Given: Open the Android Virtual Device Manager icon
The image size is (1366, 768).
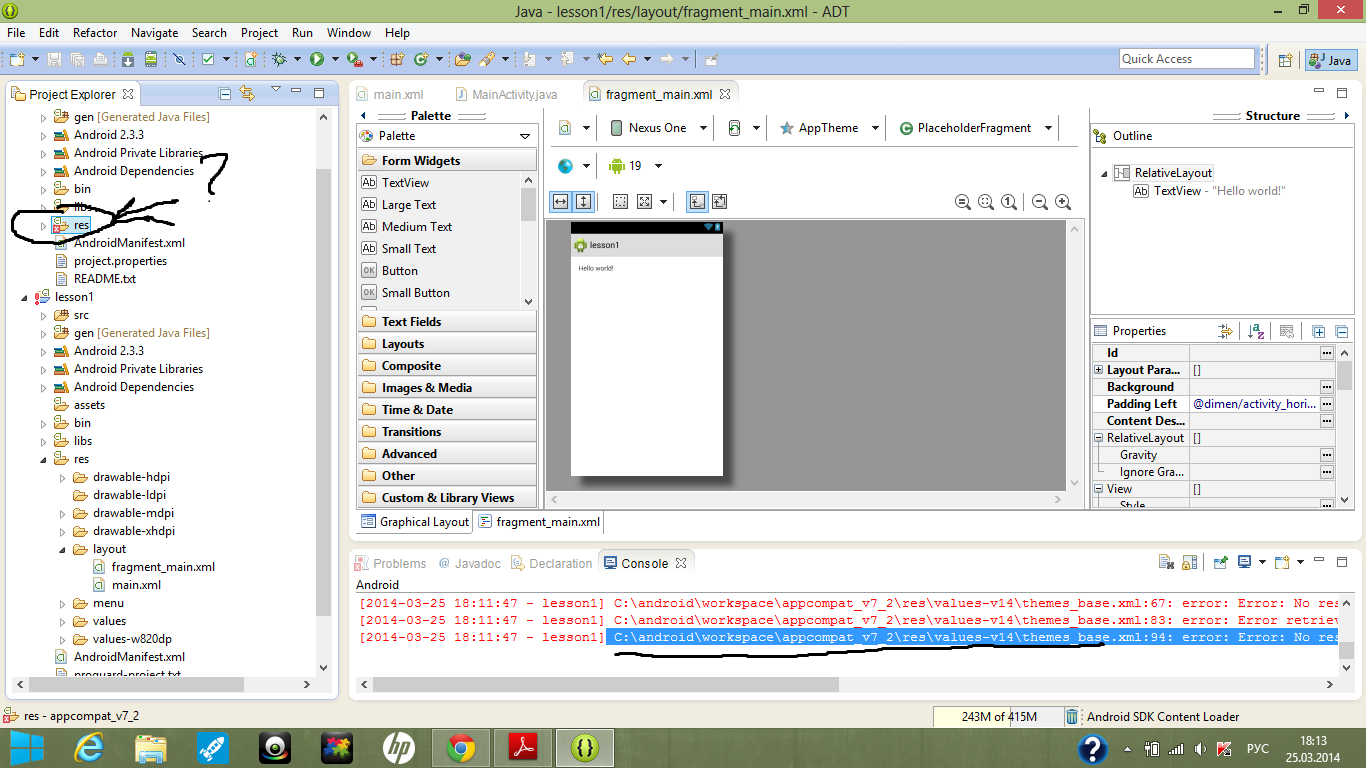Looking at the screenshot, I should point(150,59).
